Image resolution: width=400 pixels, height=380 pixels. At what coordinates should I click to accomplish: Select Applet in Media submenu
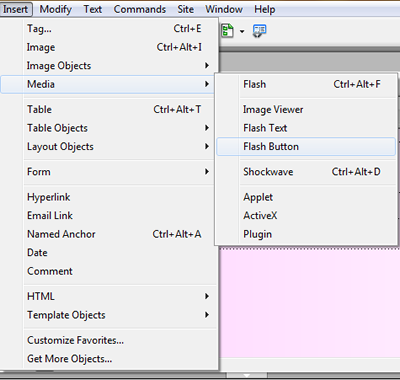pos(306,197)
